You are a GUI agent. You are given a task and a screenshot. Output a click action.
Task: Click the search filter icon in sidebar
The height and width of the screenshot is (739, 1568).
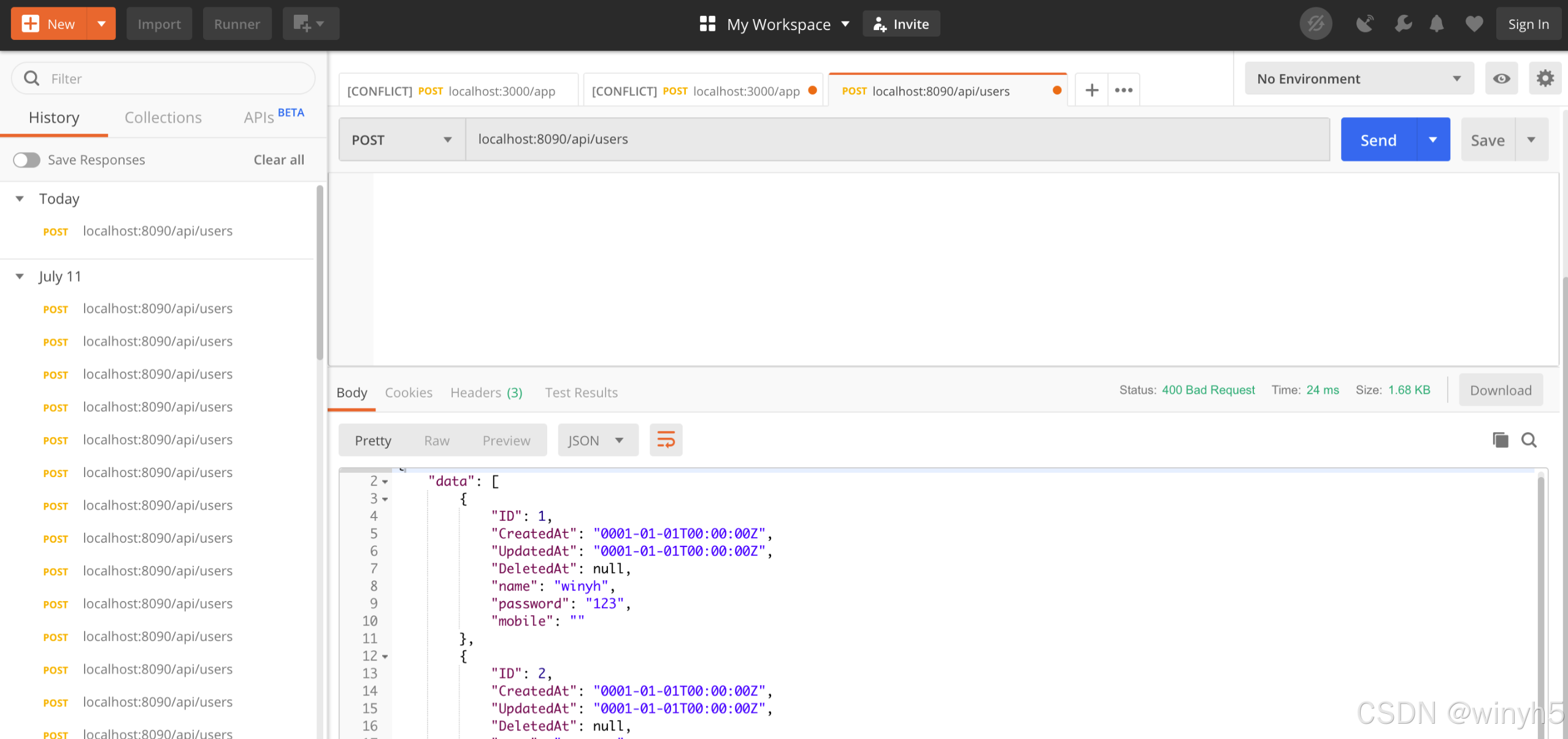pyautogui.click(x=32, y=77)
